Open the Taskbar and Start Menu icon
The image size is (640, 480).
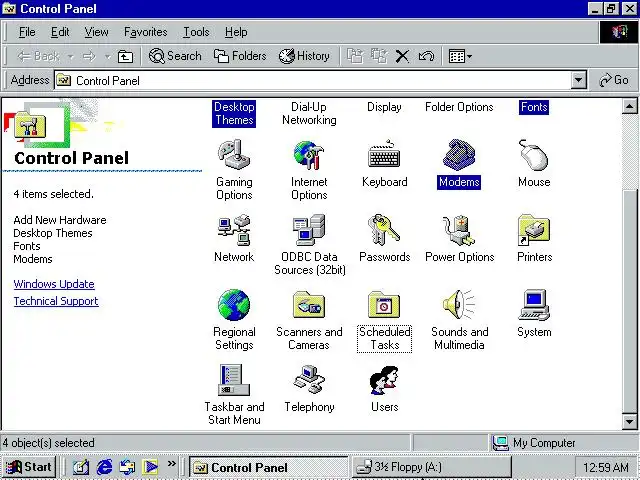pos(234,380)
